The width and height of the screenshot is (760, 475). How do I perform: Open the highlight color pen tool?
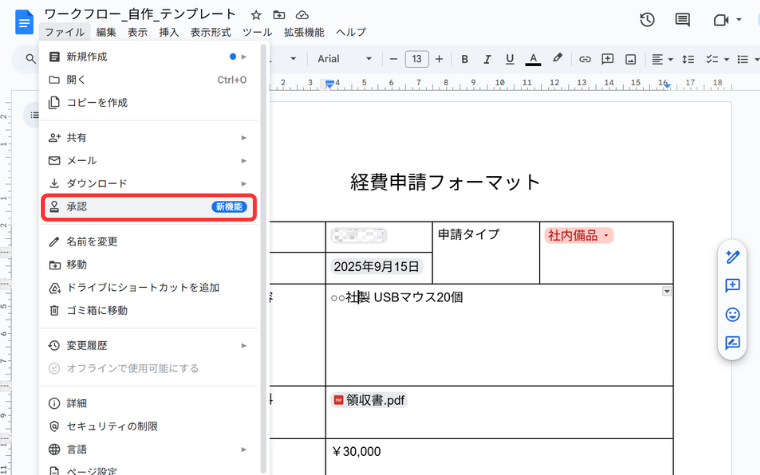point(557,58)
